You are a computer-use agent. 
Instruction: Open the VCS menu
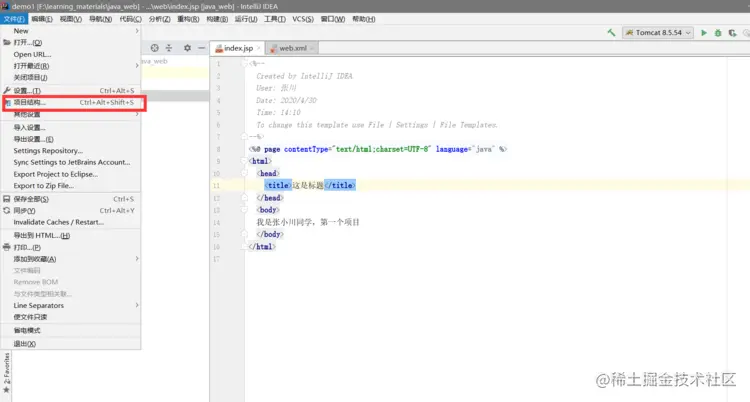click(x=303, y=19)
